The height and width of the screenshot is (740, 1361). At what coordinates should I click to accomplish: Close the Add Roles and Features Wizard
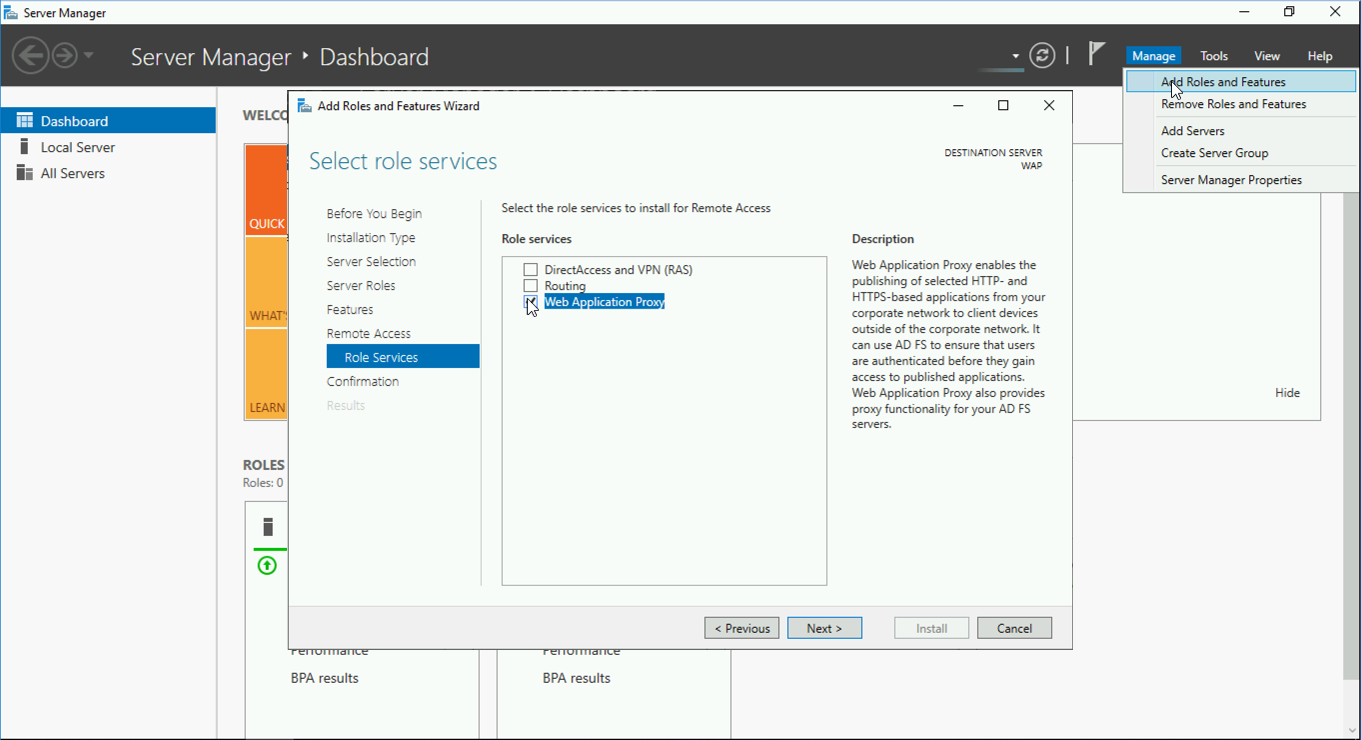pos(1049,106)
